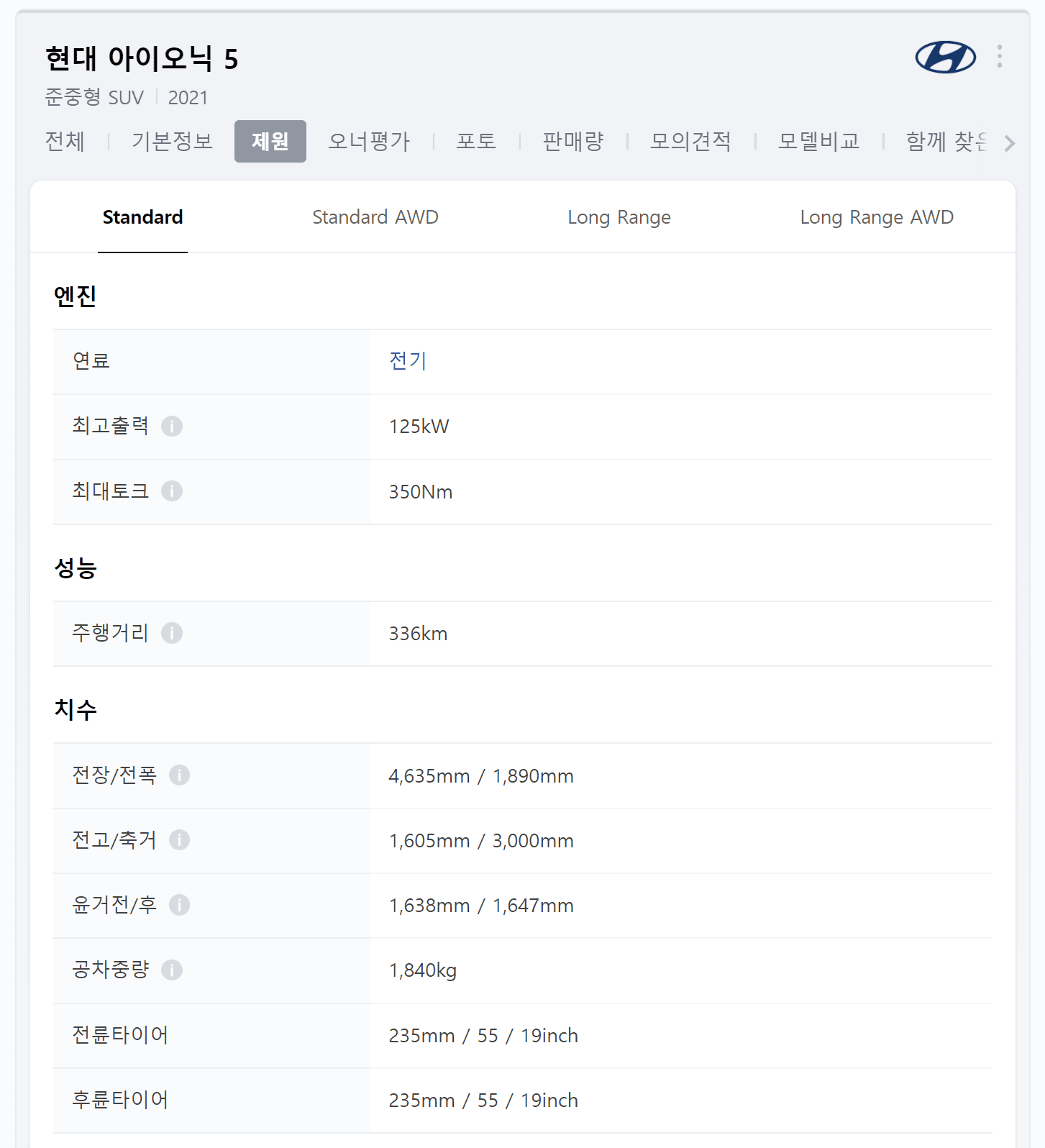
Task: Go to the 판매량 tab
Action: tap(573, 141)
